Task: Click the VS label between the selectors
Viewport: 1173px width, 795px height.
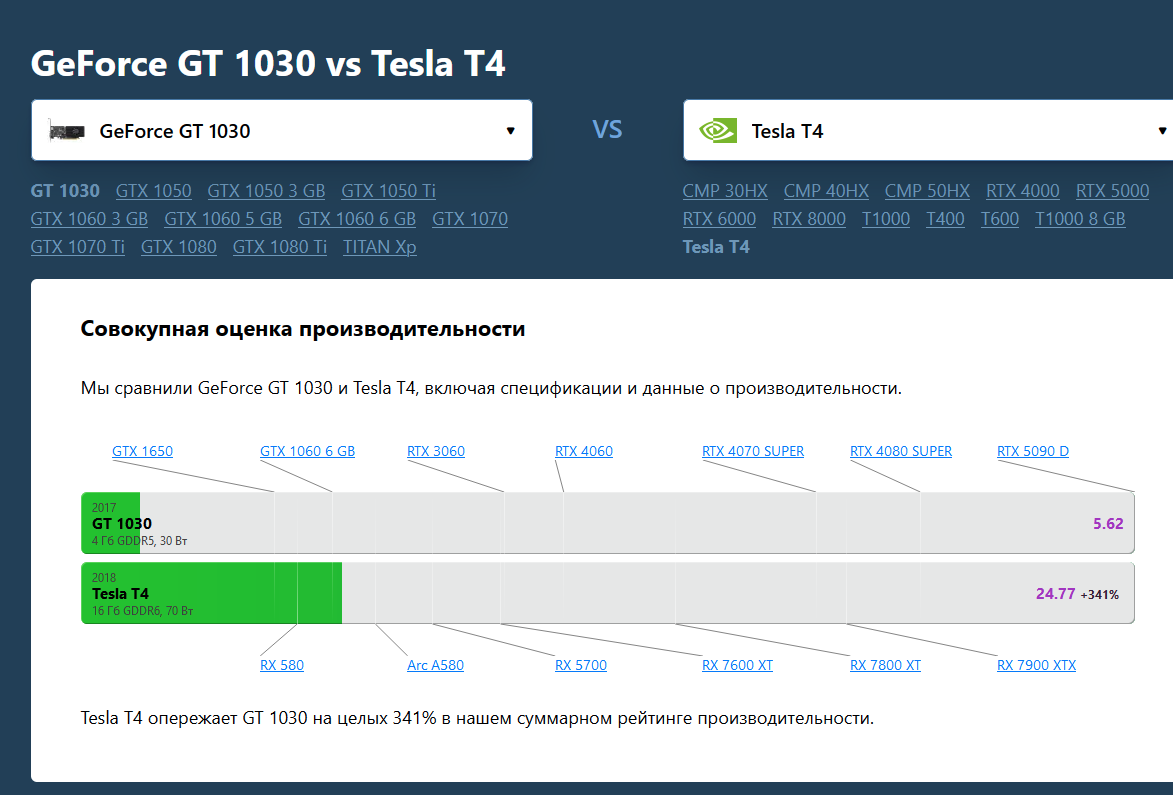Action: (x=607, y=129)
